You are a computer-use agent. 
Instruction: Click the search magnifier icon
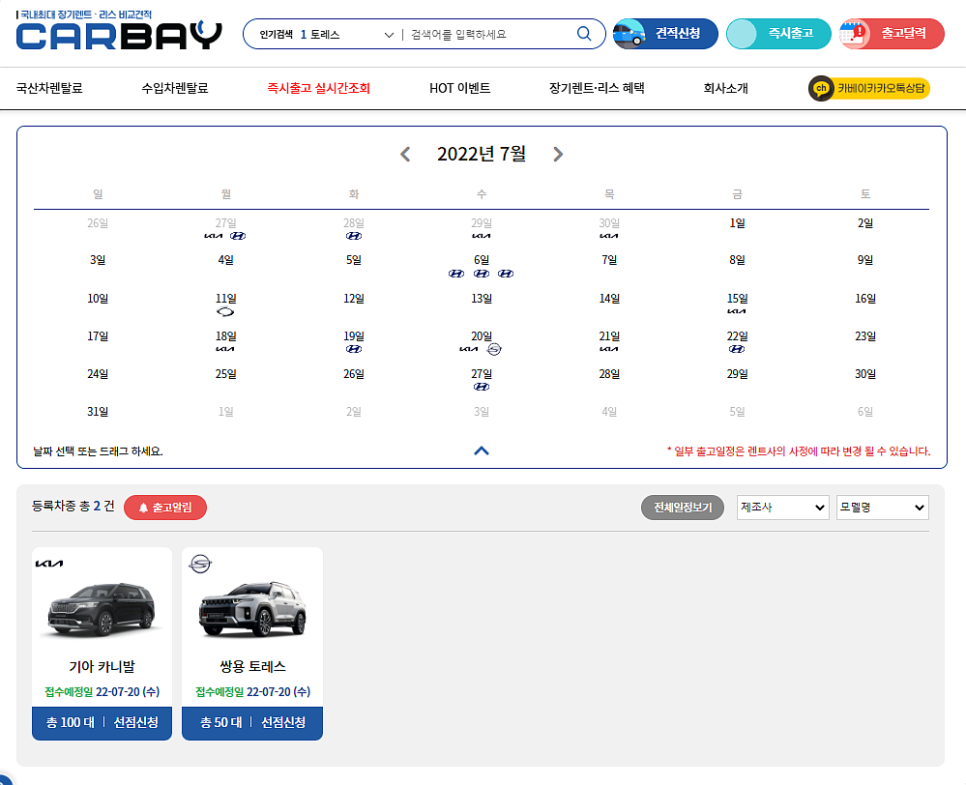583,34
